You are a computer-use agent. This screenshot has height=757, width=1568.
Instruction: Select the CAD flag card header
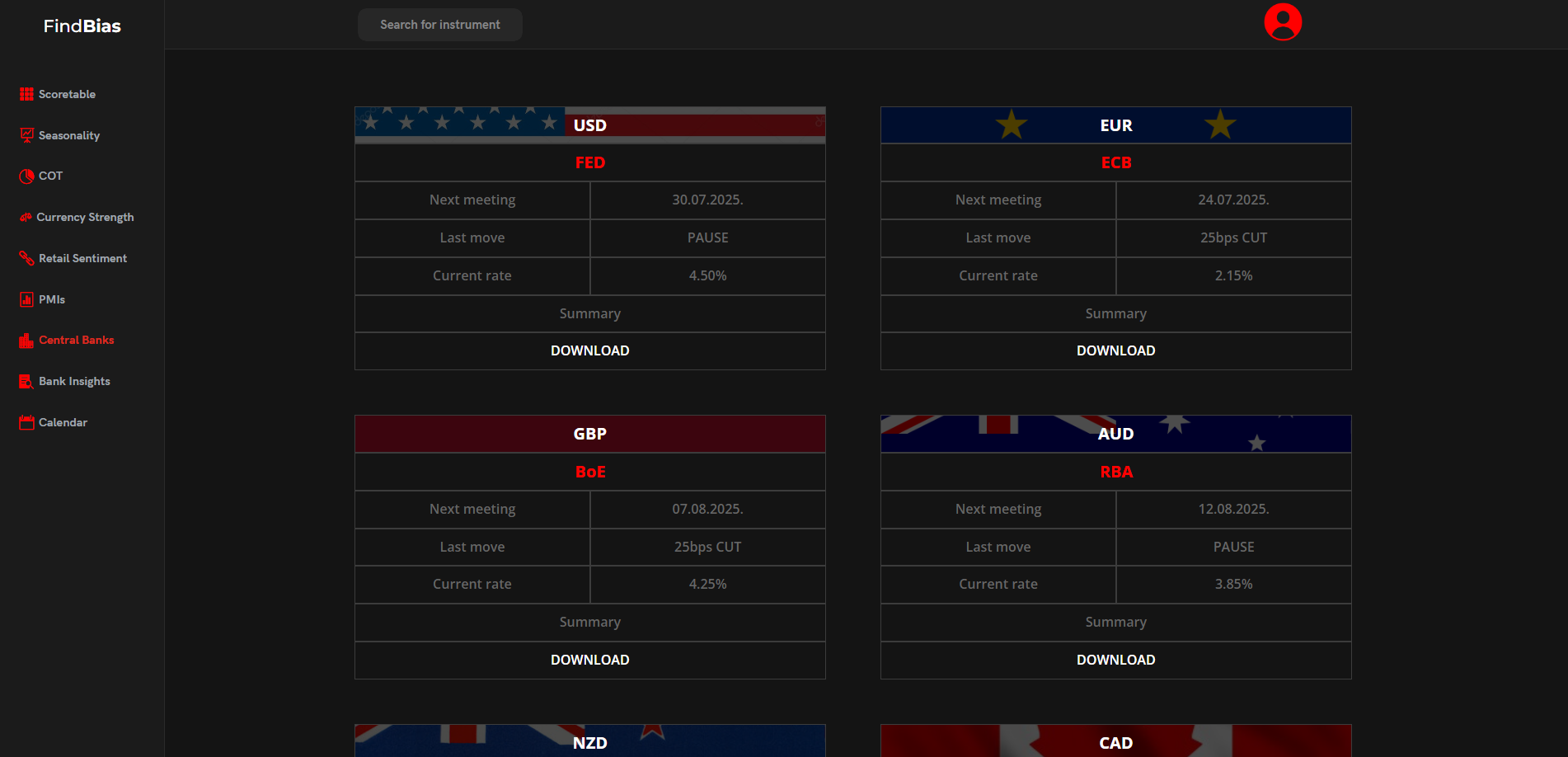1115,741
